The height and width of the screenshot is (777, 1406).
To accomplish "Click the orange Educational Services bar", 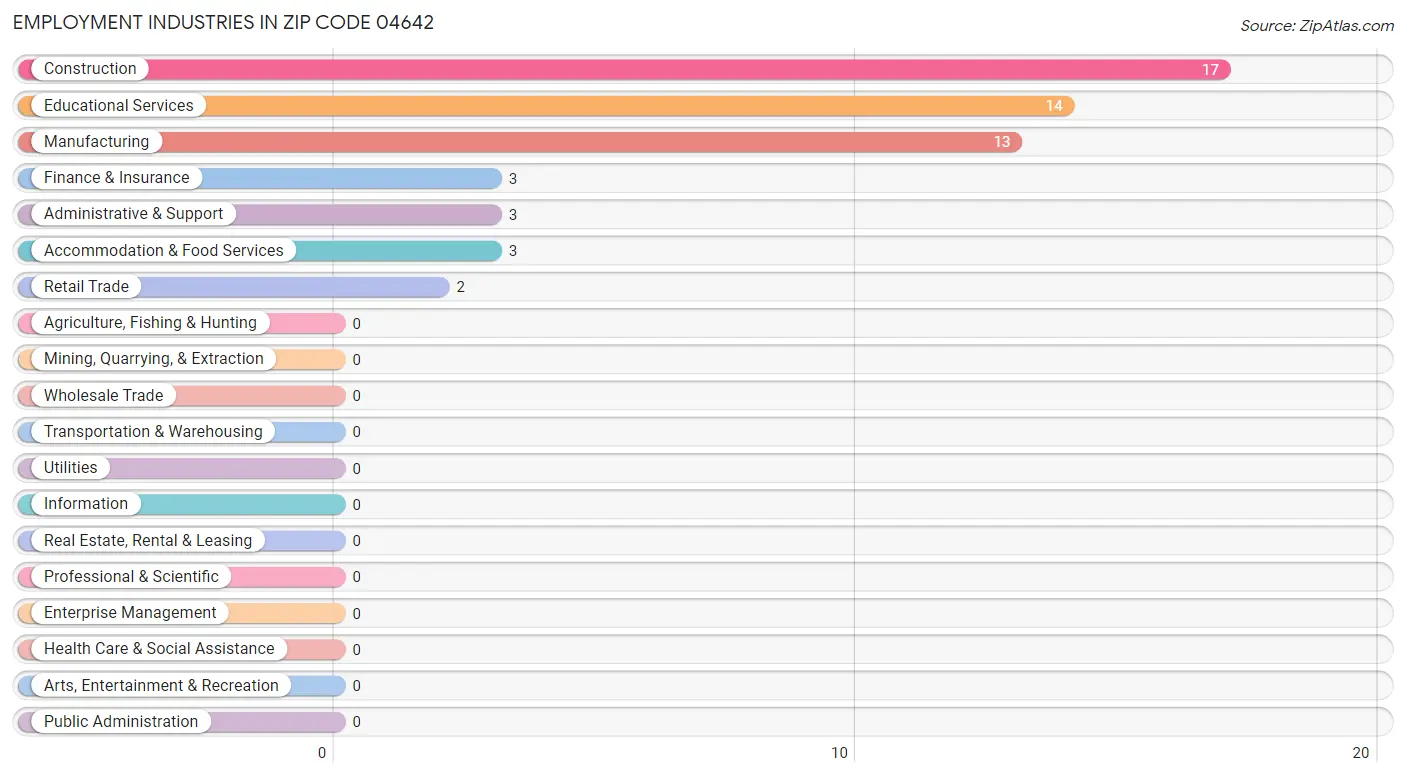I will [x=546, y=105].
